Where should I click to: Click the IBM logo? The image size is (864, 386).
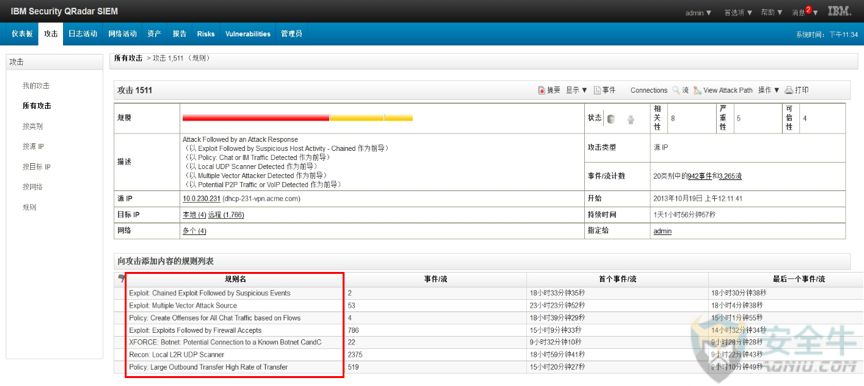tap(839, 12)
